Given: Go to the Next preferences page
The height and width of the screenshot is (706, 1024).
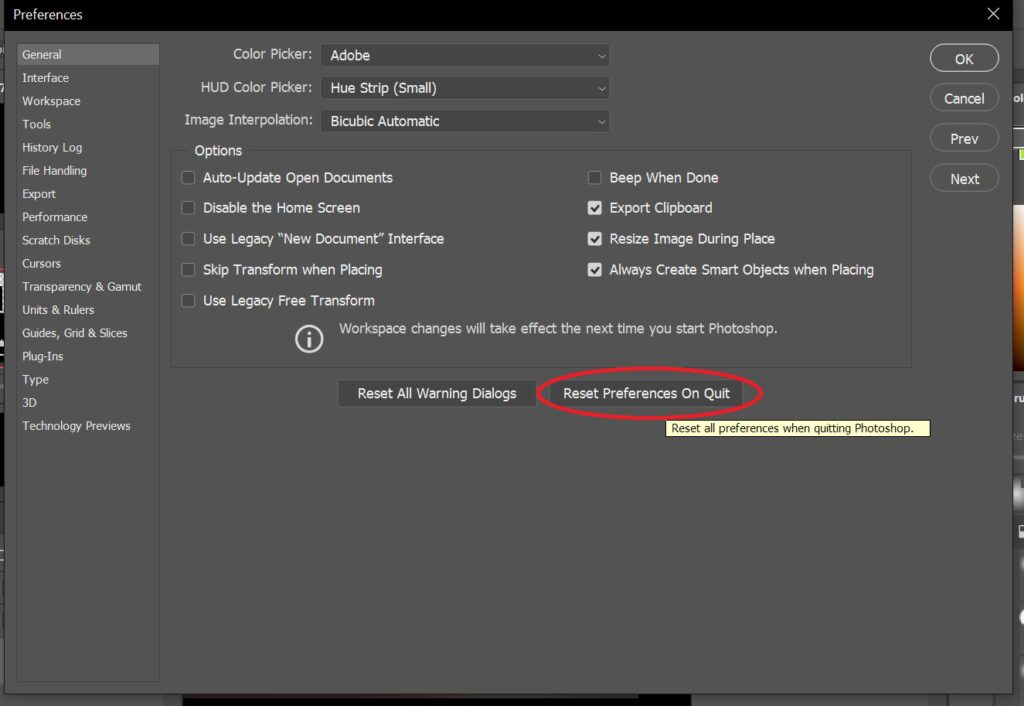Looking at the screenshot, I should 964,179.
